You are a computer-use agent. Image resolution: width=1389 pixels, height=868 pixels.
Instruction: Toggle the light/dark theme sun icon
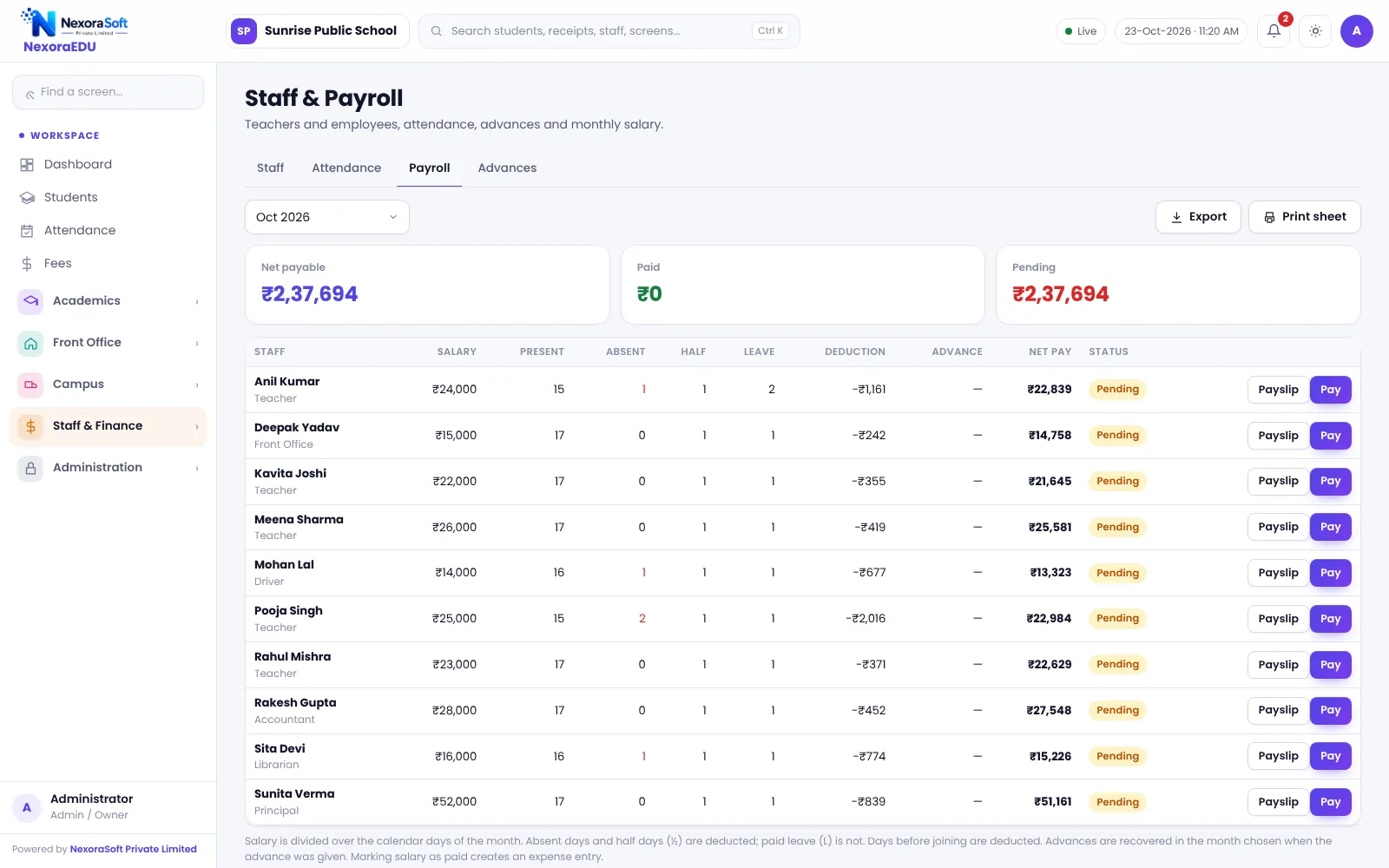[1315, 31]
